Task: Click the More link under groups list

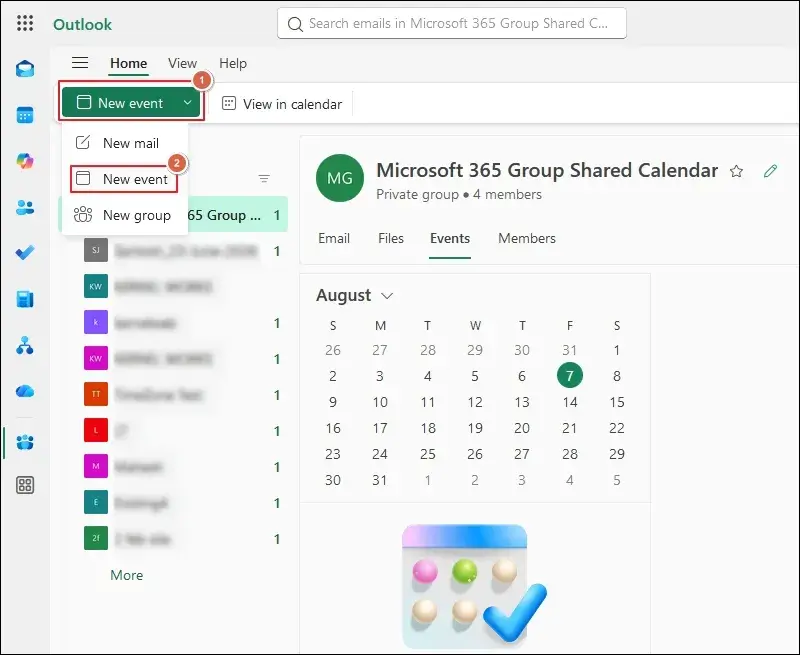Action: click(x=127, y=575)
